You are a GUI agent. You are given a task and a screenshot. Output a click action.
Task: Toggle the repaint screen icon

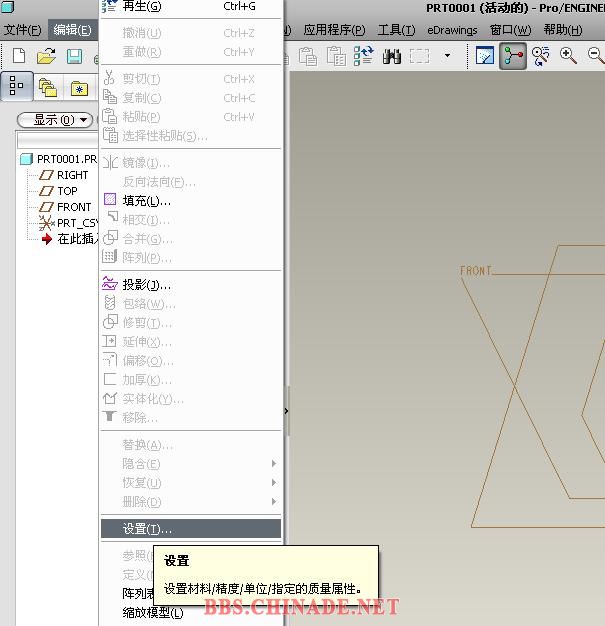coord(485,56)
